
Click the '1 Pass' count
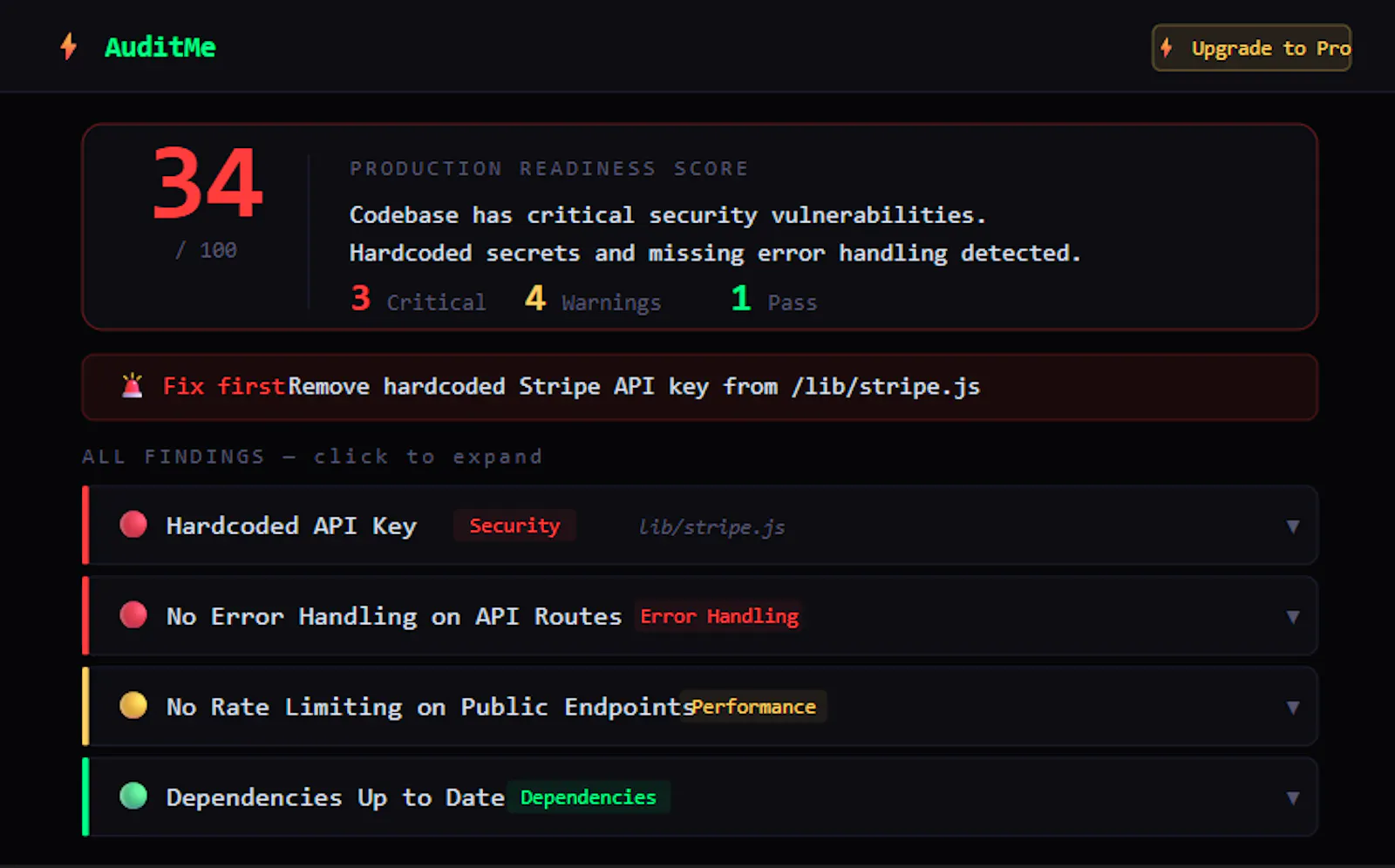tap(774, 300)
